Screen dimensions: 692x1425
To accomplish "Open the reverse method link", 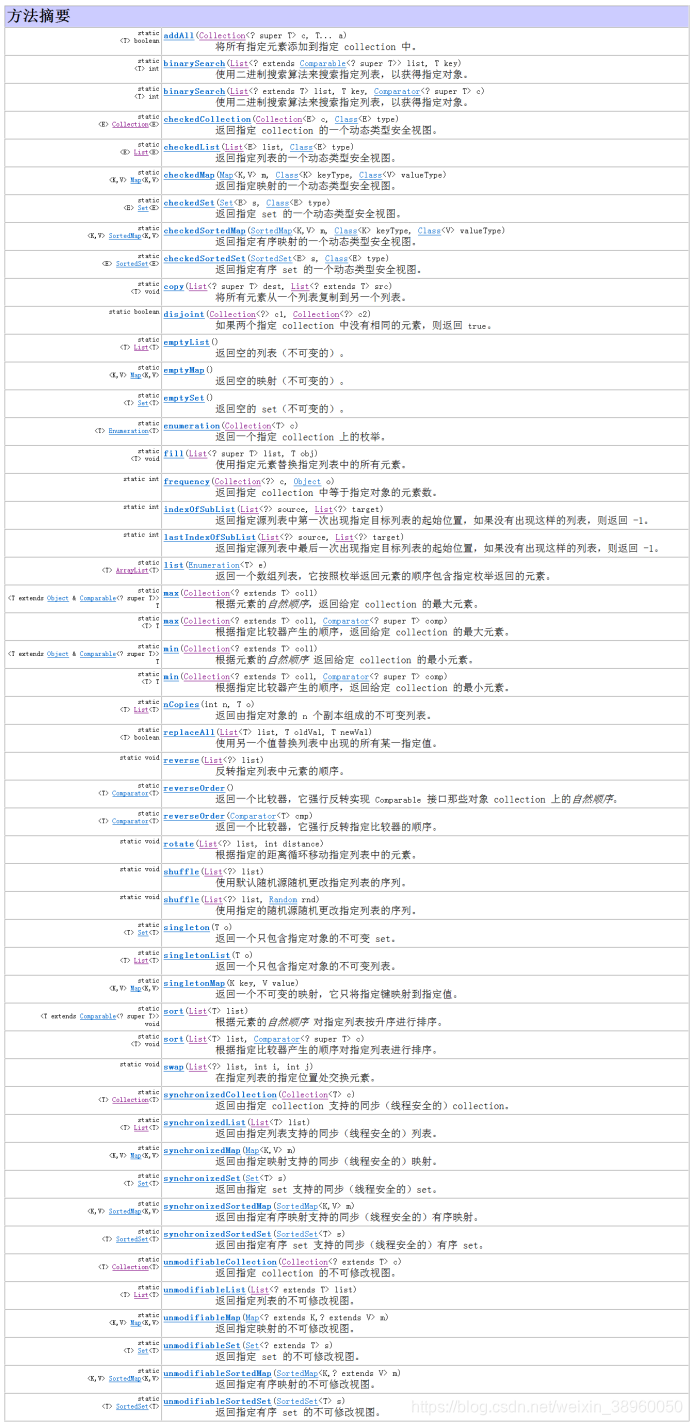I will point(181,760).
